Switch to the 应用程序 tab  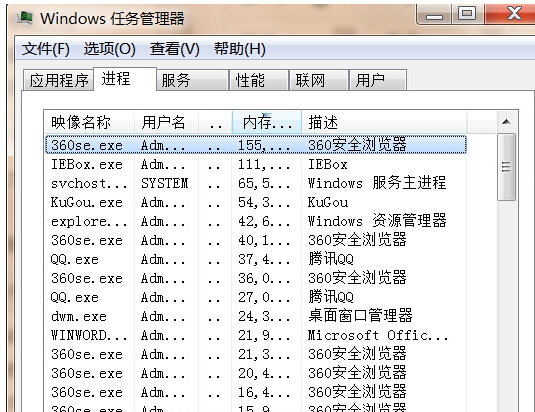pos(58,80)
